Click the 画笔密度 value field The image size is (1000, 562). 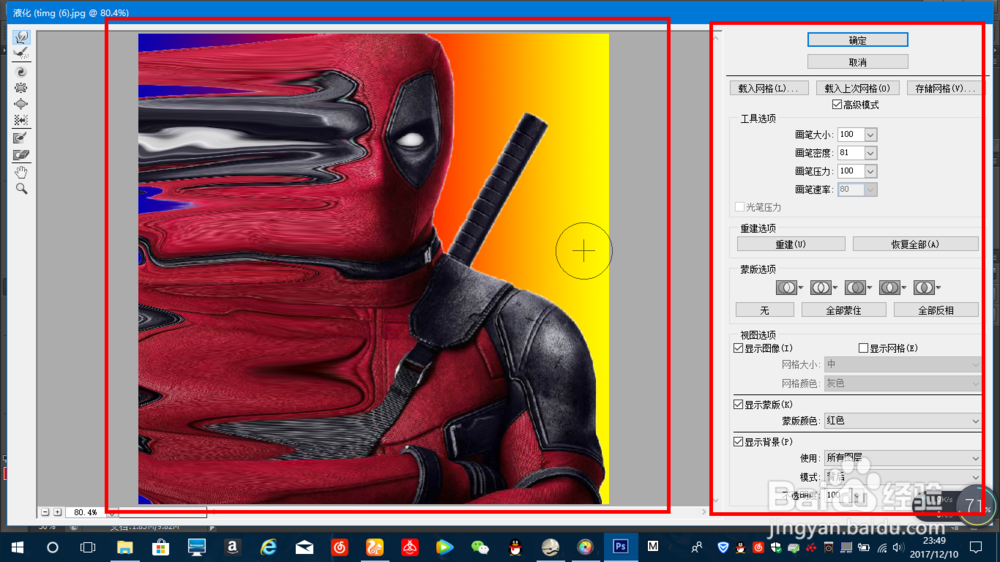coord(851,153)
